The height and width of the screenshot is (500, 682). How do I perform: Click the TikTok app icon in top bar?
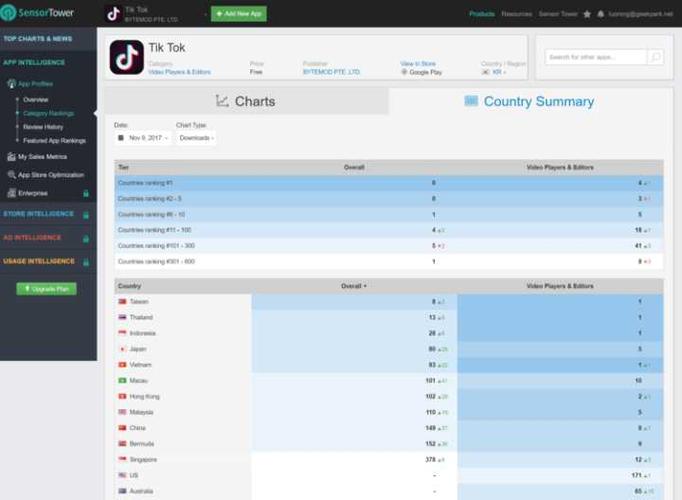114,14
